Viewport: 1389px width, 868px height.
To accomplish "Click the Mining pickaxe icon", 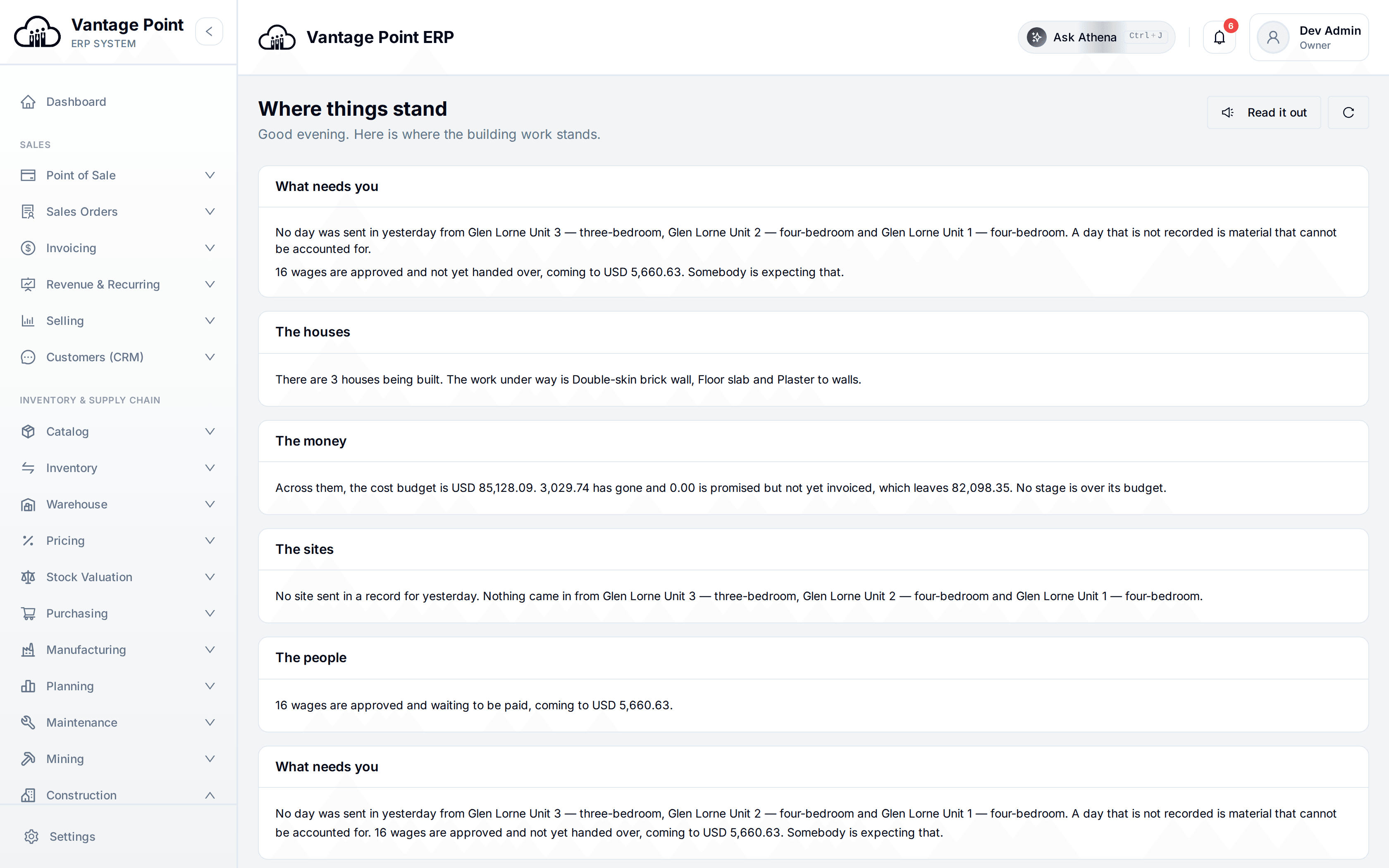I will 28,759.
